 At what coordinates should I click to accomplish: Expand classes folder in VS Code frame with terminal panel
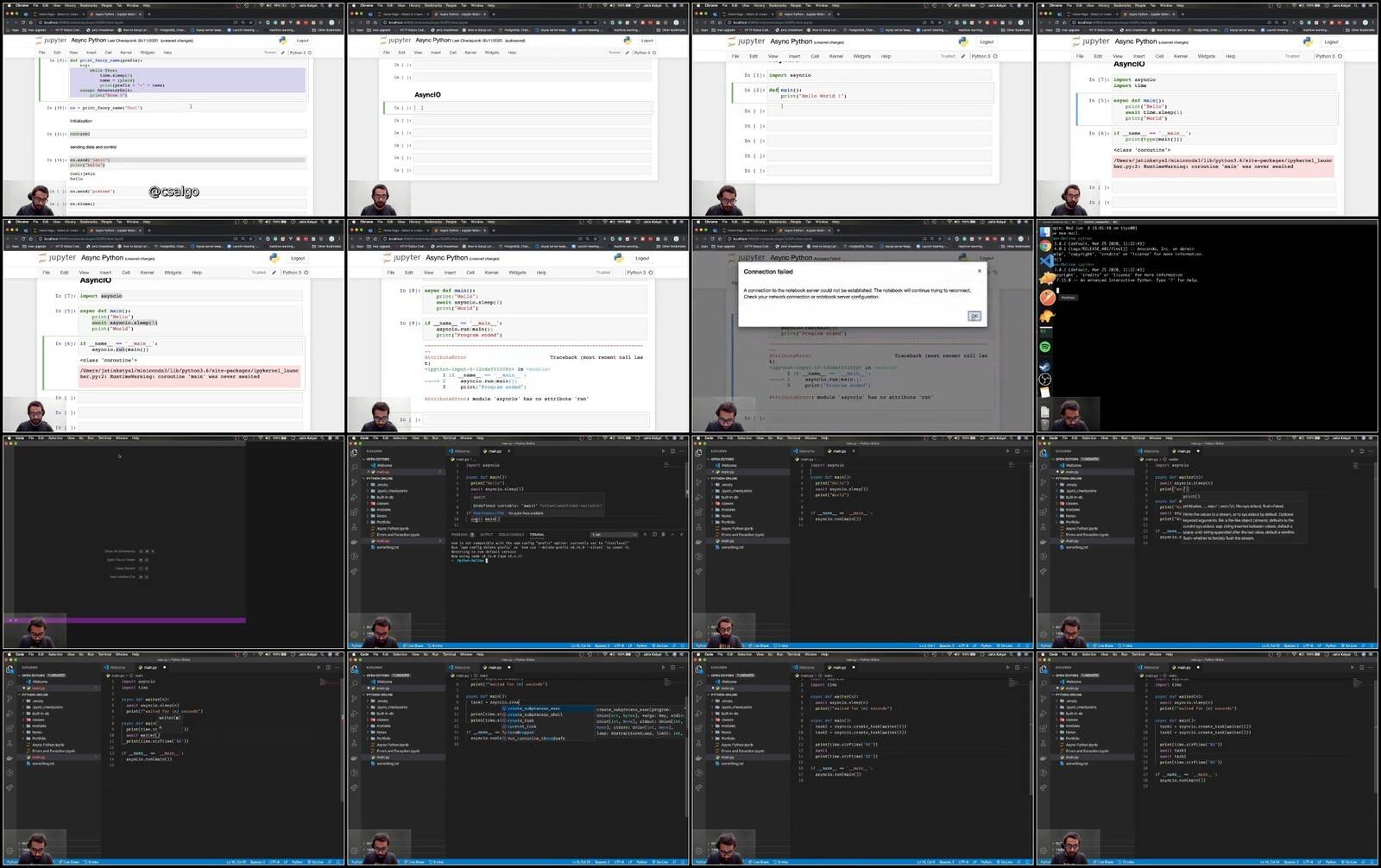[x=379, y=503]
